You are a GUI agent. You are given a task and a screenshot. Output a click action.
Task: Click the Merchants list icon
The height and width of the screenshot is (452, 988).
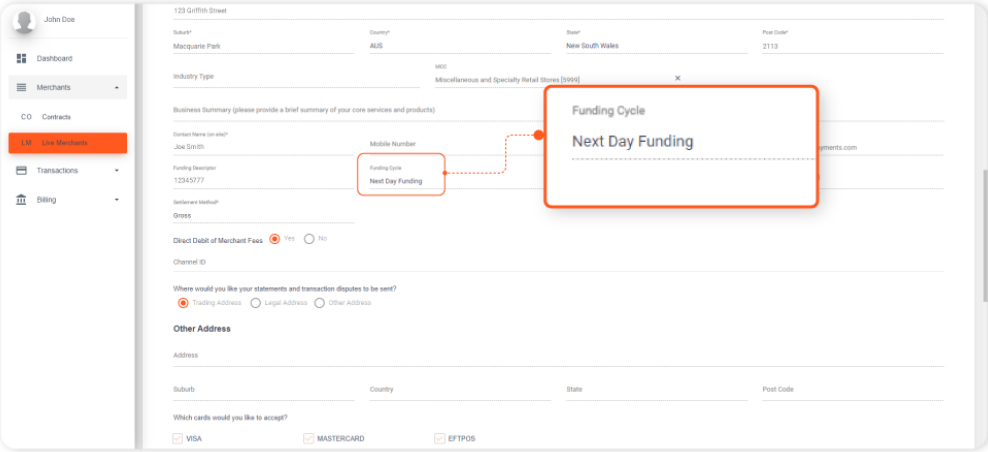[x=21, y=88]
